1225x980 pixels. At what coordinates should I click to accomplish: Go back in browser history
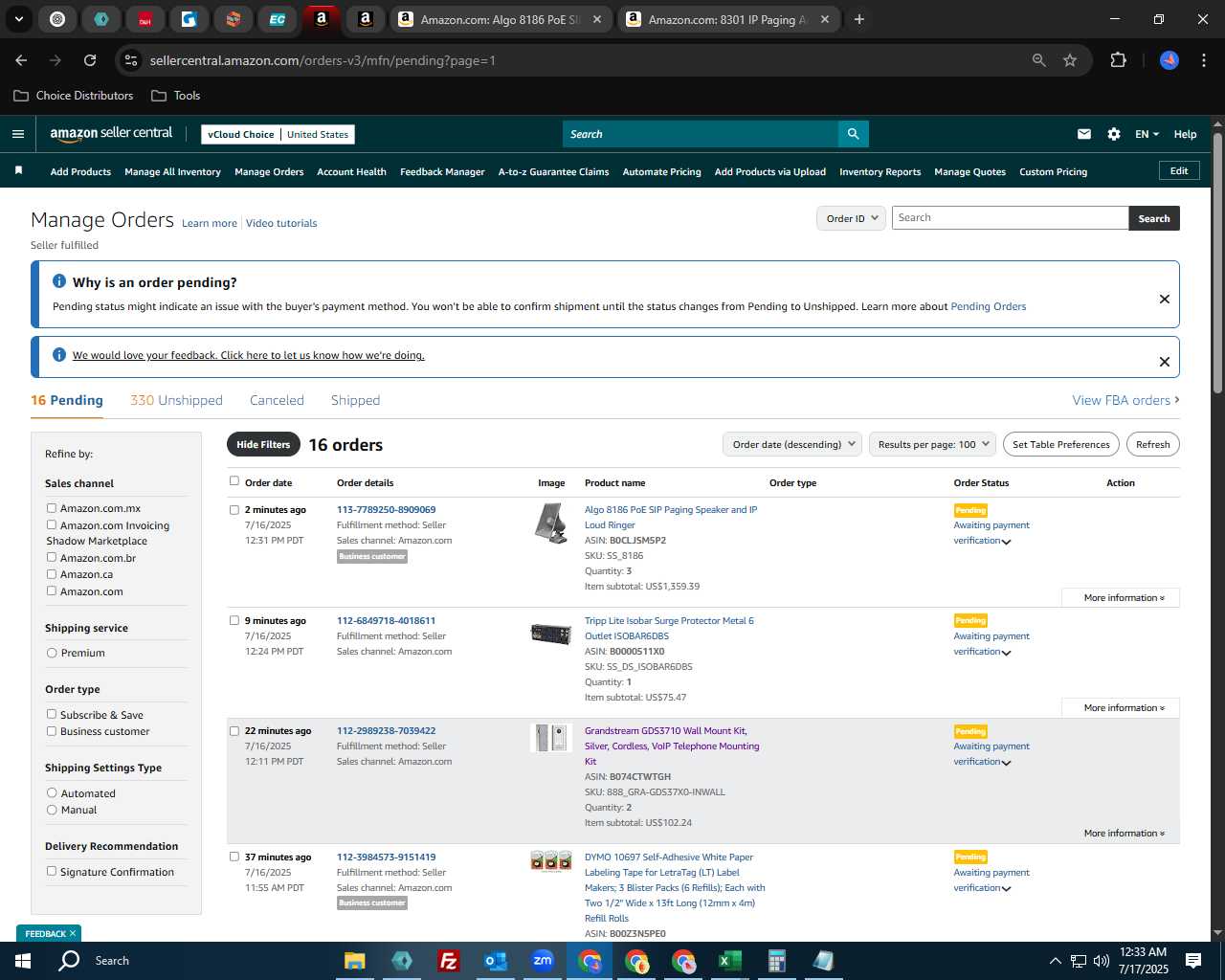21,60
